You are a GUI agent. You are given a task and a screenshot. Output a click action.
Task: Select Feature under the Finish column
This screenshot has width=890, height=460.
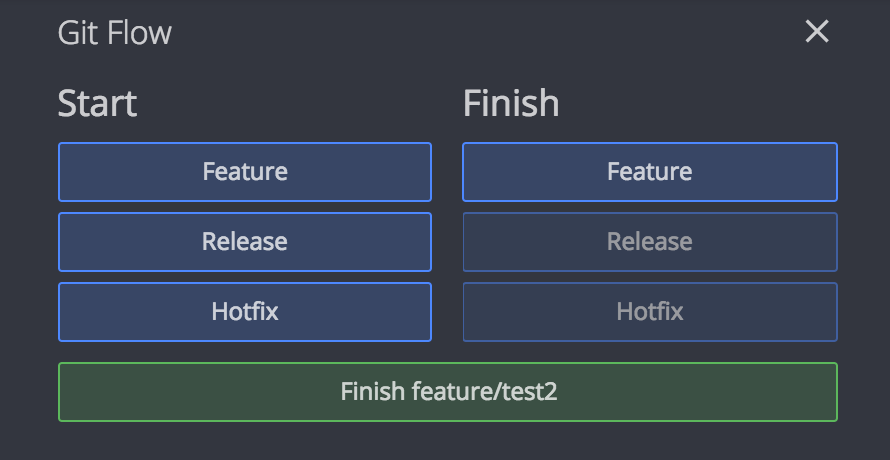(x=650, y=172)
